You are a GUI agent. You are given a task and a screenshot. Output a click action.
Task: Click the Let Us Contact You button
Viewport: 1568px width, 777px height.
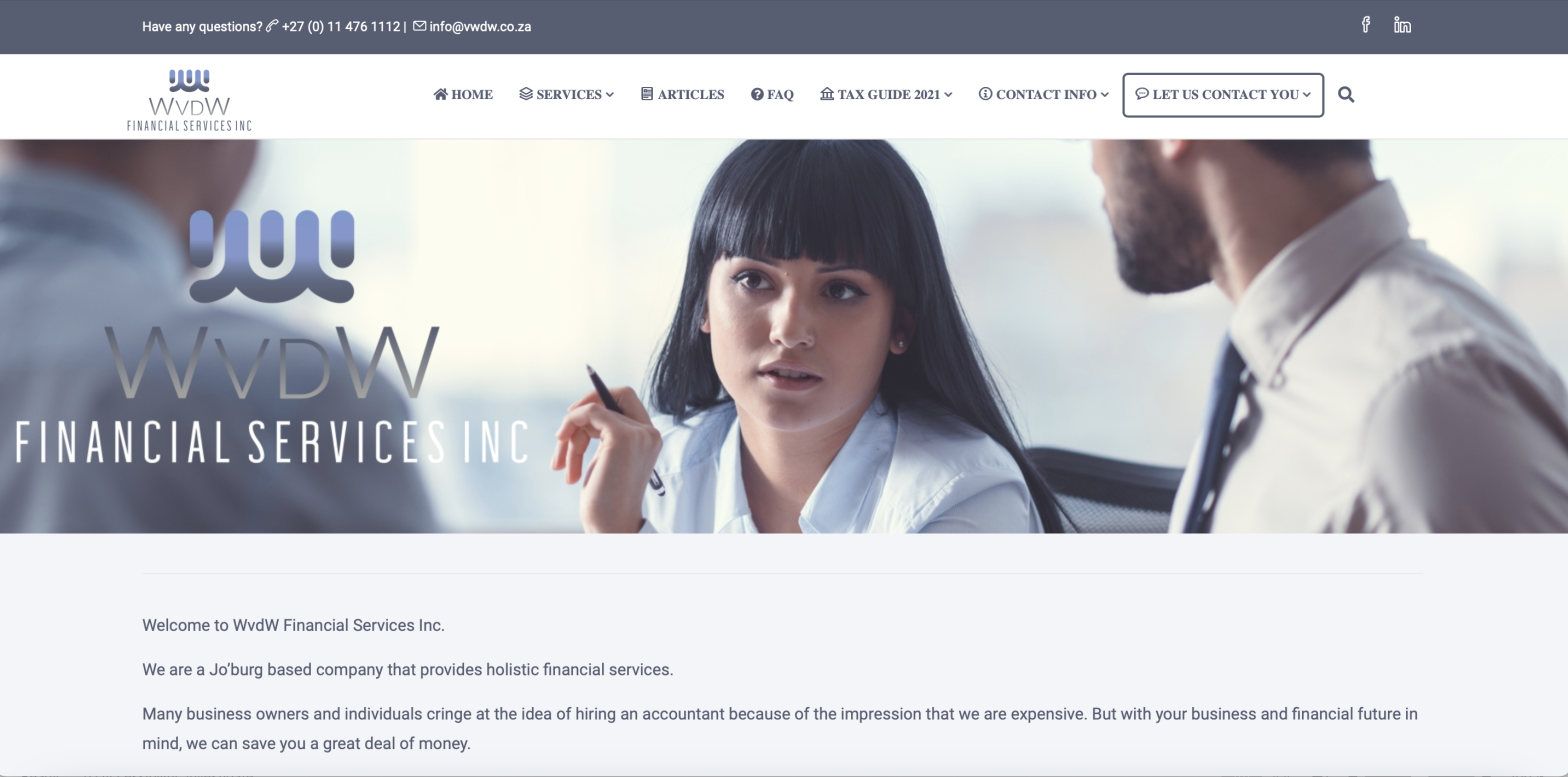tap(1223, 95)
